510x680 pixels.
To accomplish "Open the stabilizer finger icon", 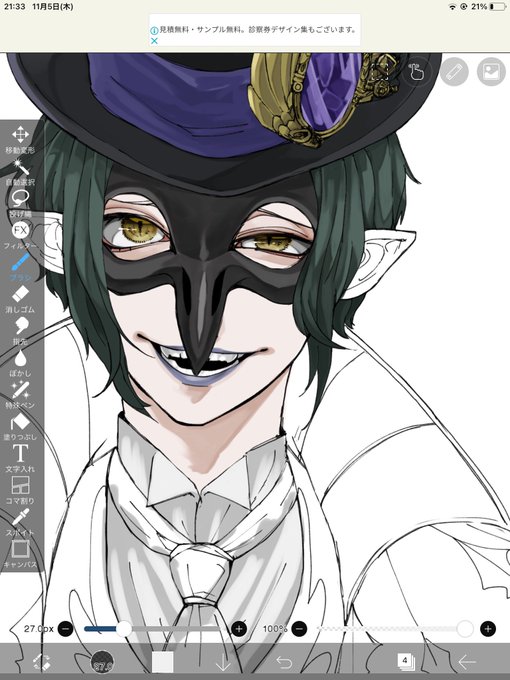I will pos(416,72).
